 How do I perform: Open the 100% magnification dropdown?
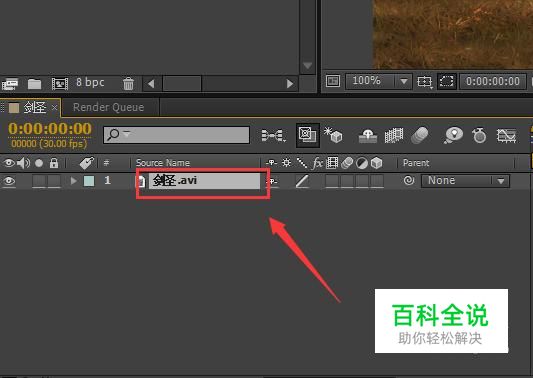(378, 81)
